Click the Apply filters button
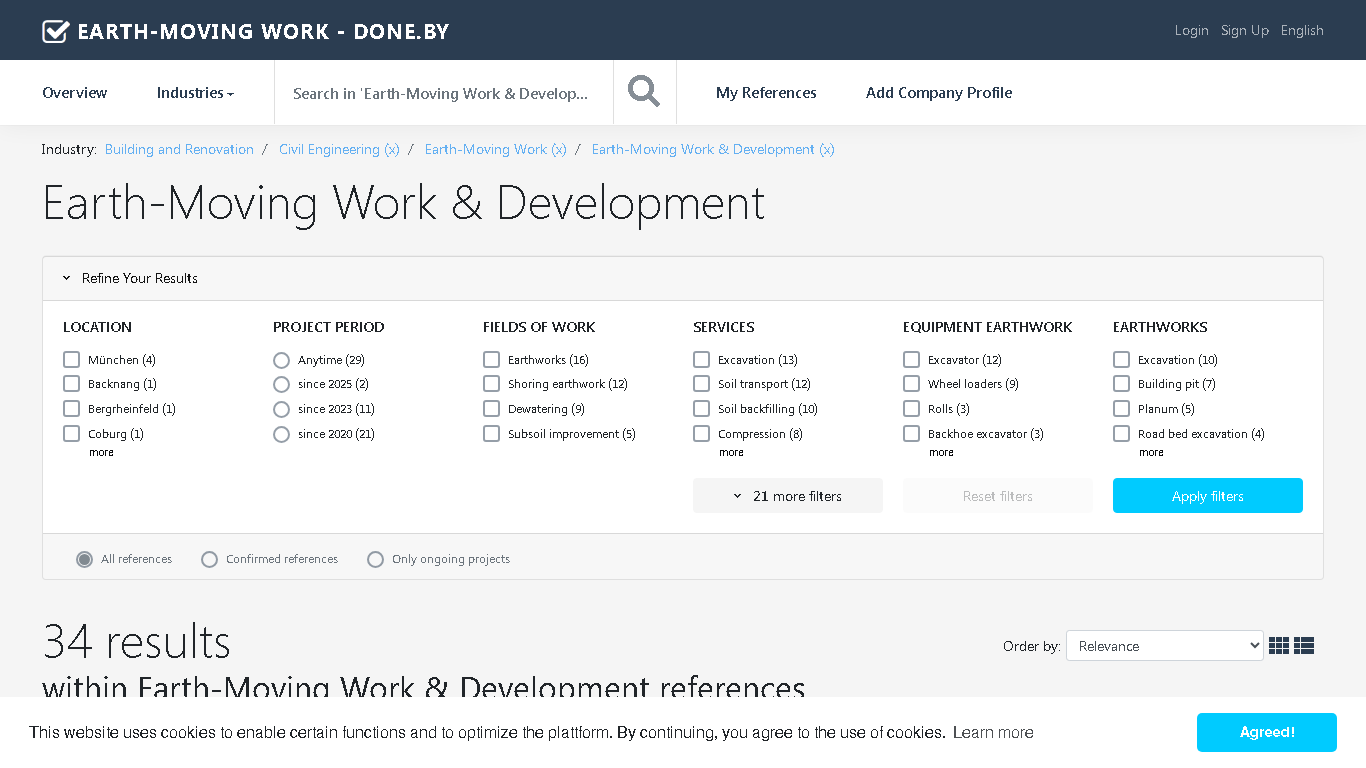 click(x=1208, y=496)
